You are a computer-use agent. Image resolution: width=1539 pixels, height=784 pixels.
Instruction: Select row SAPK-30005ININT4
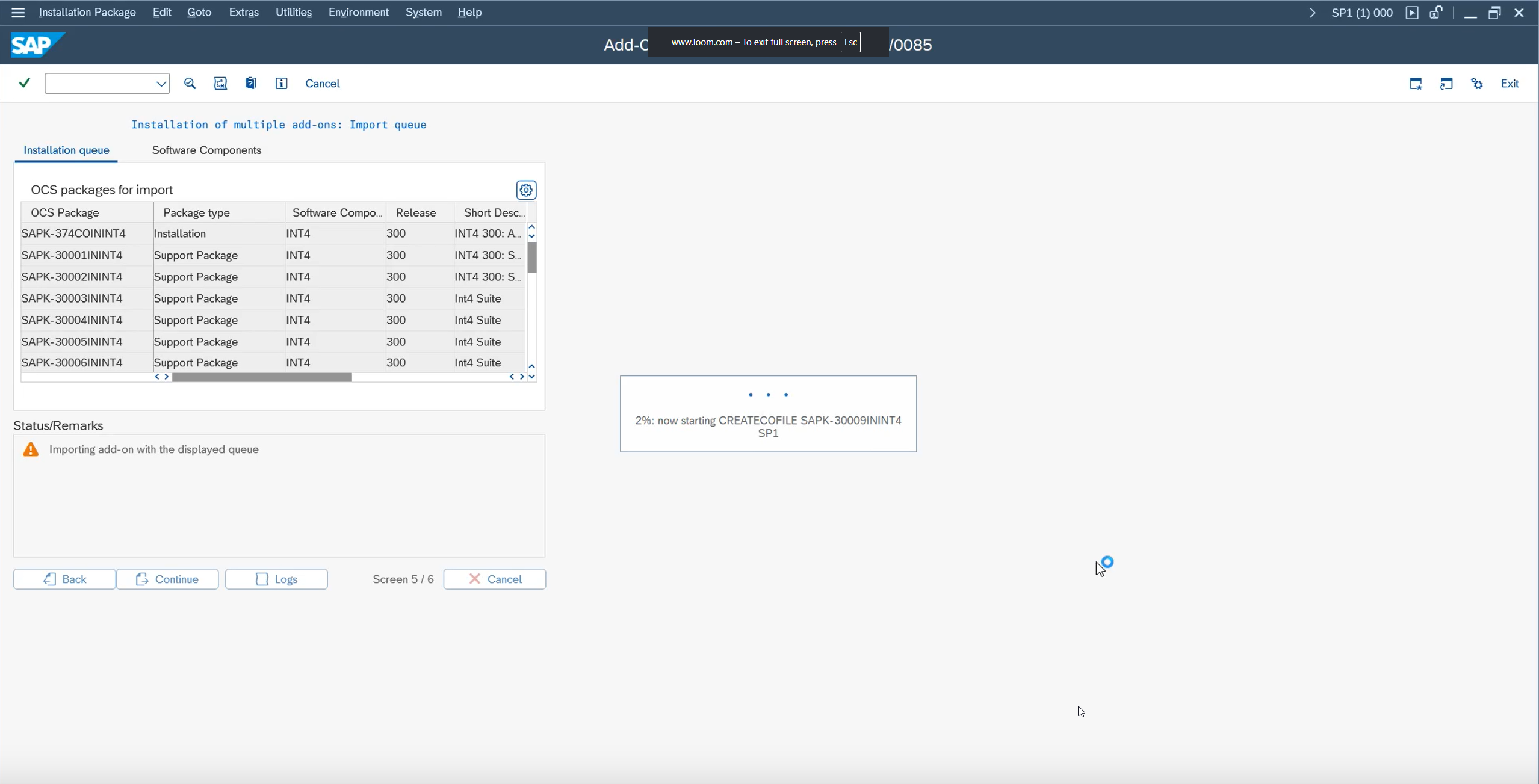coord(273,342)
